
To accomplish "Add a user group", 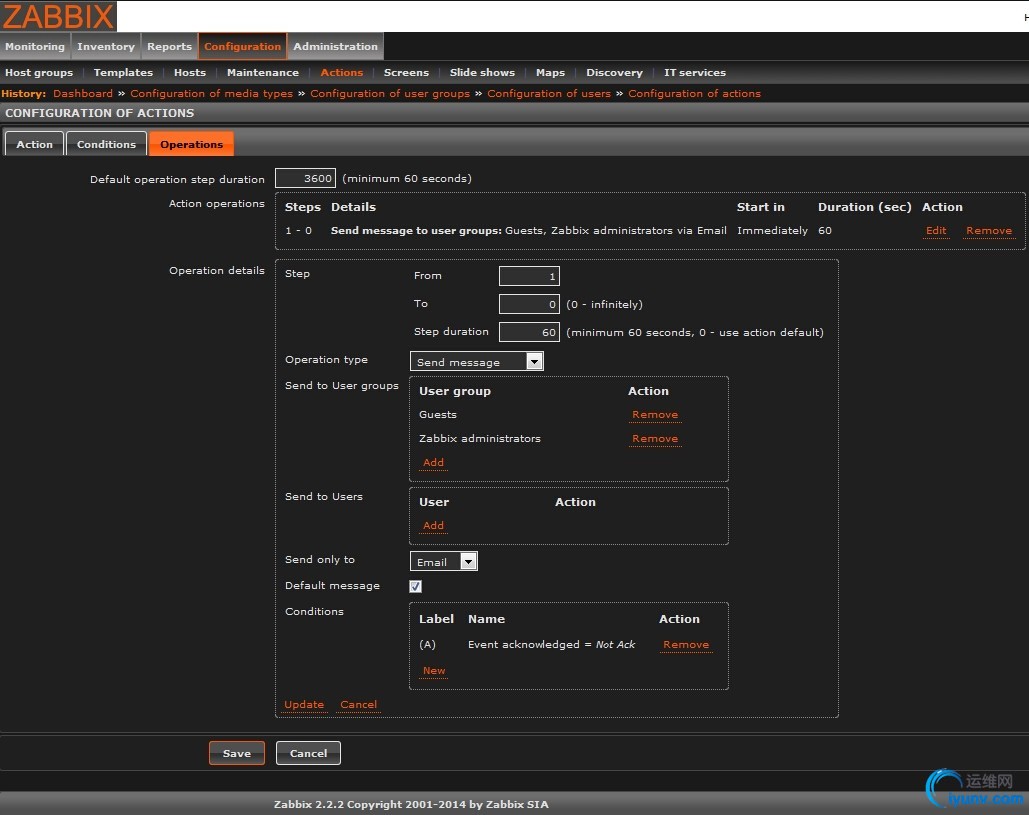I will coord(433,463).
